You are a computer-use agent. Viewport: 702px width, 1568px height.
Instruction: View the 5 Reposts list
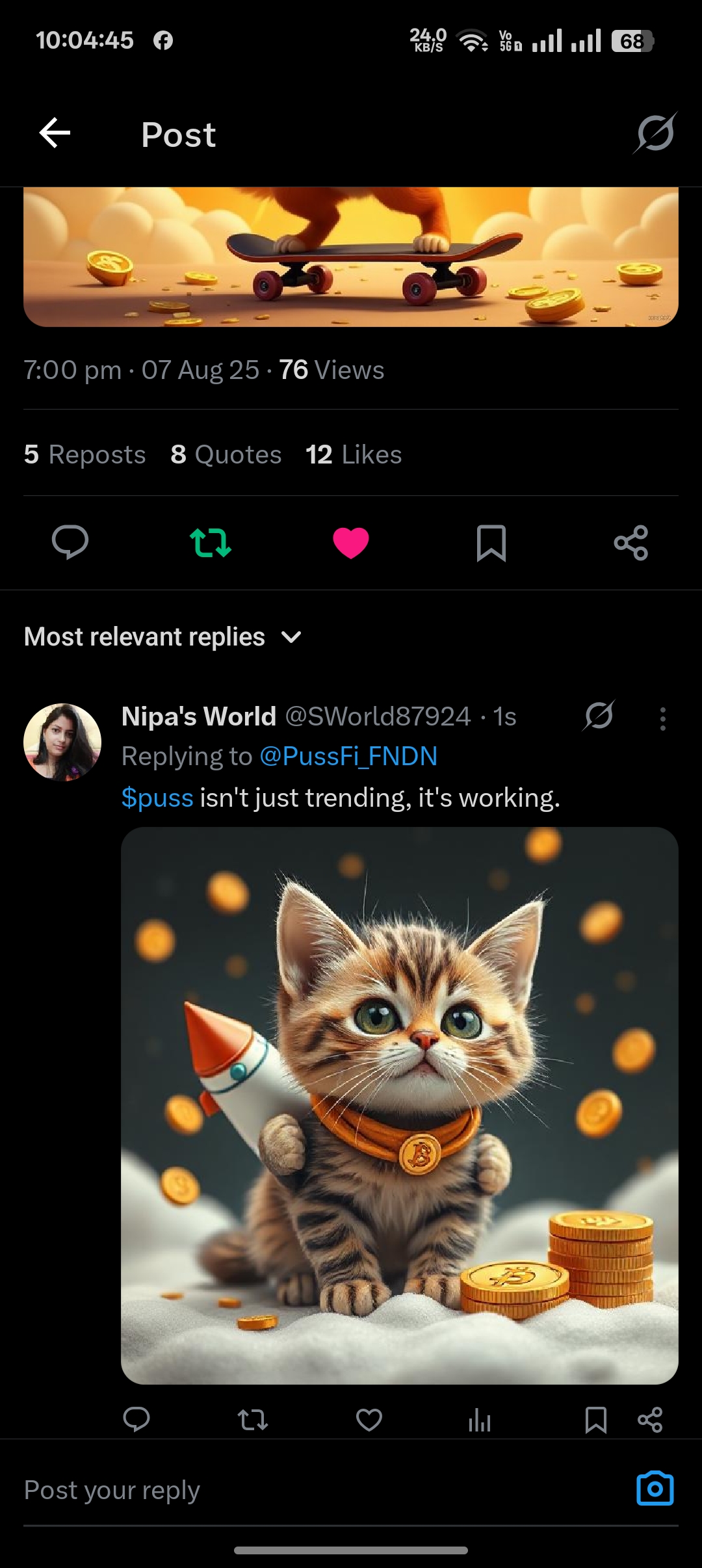point(85,455)
